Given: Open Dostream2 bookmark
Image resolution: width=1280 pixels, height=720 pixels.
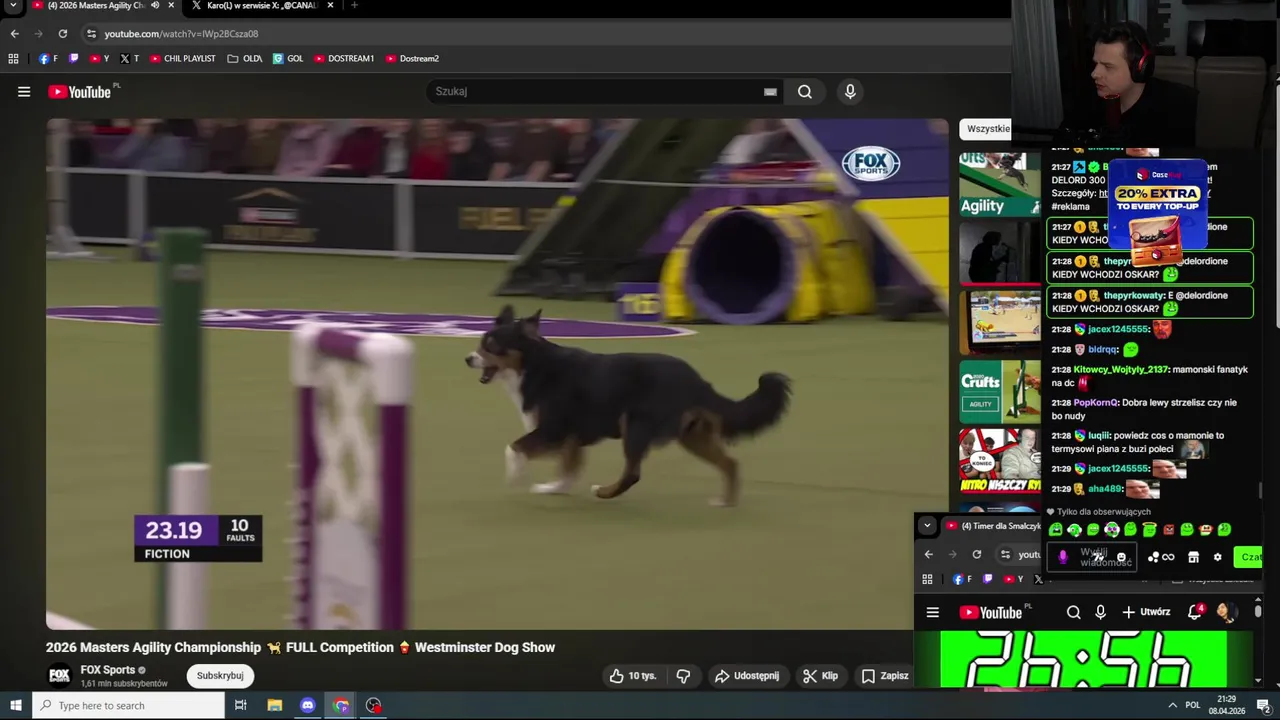Looking at the screenshot, I should click(412, 59).
